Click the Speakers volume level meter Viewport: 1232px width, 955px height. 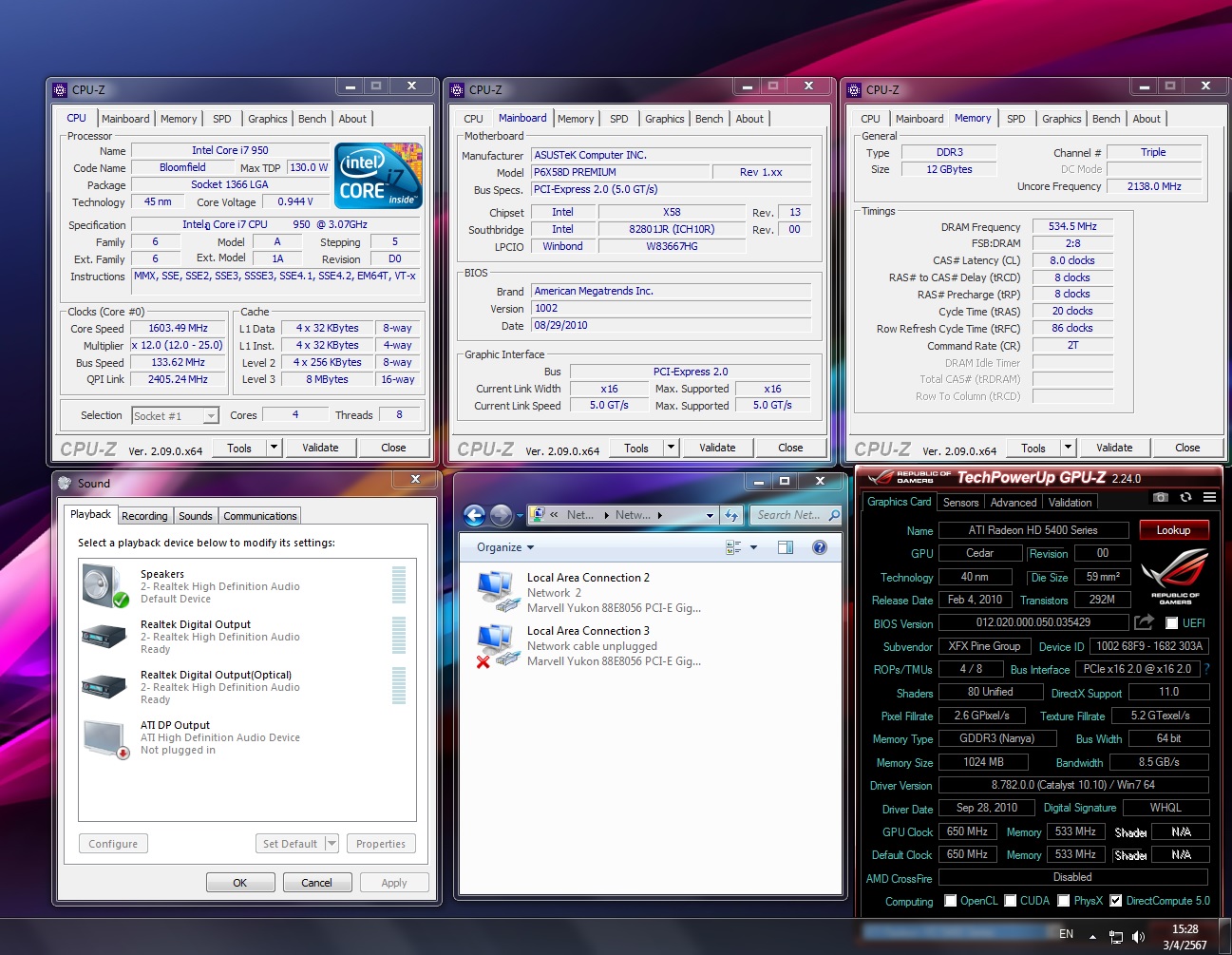click(399, 585)
